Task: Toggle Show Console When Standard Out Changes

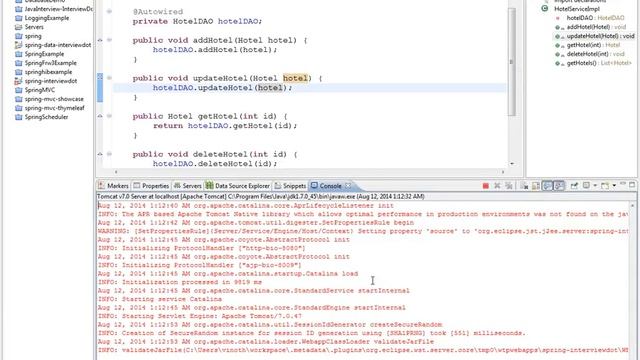Action: coord(547,186)
